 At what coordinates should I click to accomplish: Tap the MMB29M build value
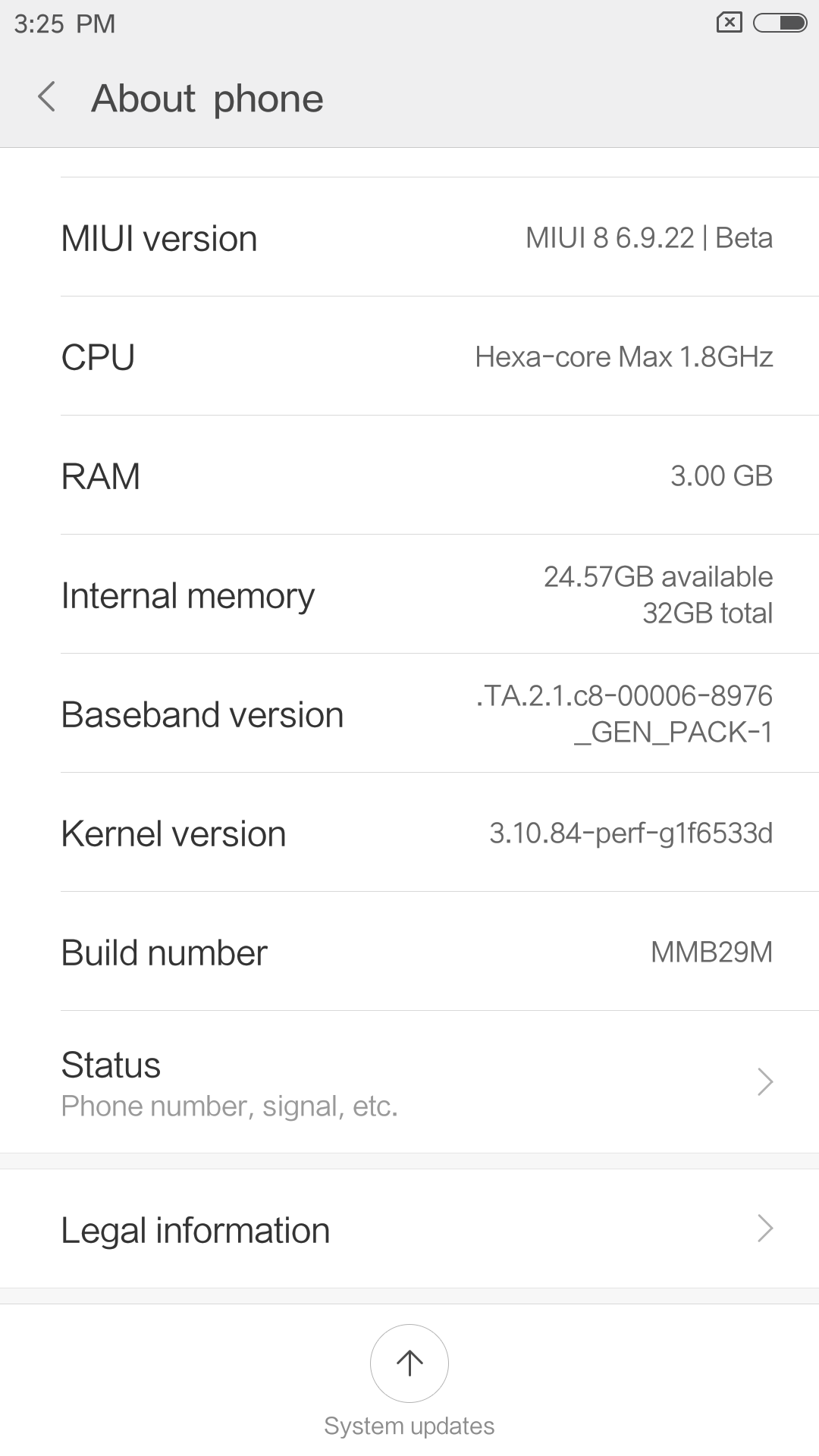[711, 952]
